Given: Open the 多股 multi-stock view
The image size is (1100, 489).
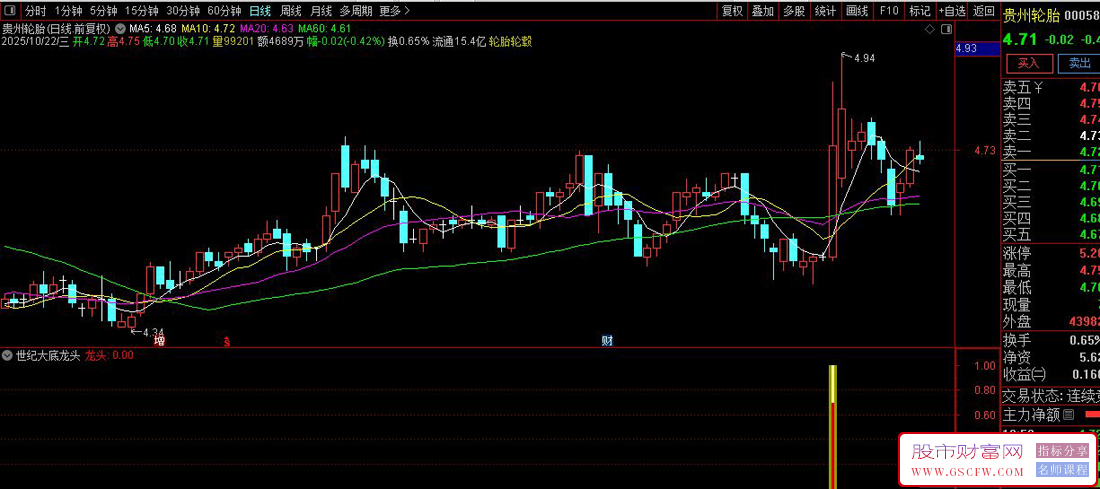Looking at the screenshot, I should (x=794, y=11).
